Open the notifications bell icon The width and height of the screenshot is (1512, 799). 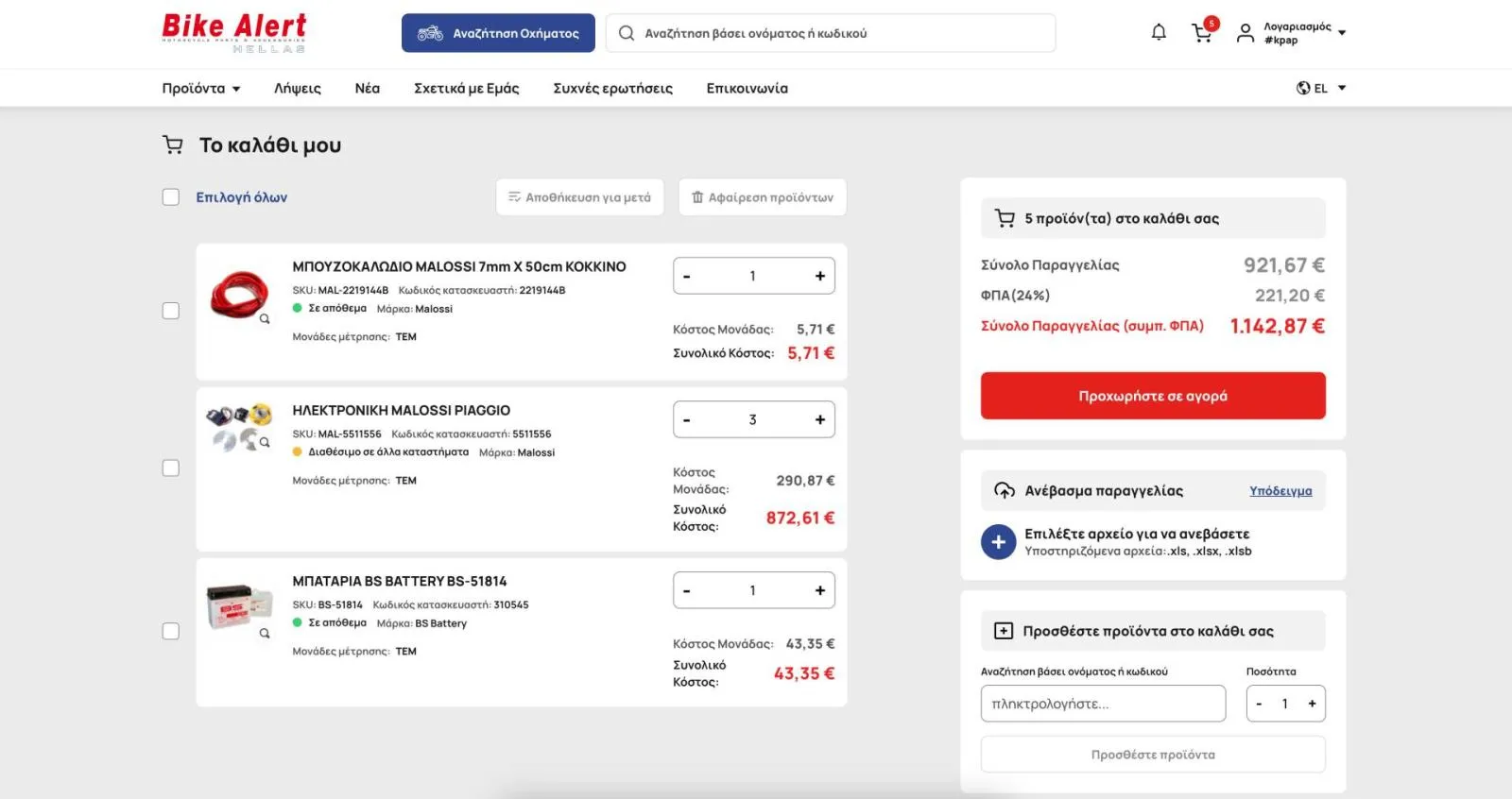pyautogui.click(x=1159, y=33)
